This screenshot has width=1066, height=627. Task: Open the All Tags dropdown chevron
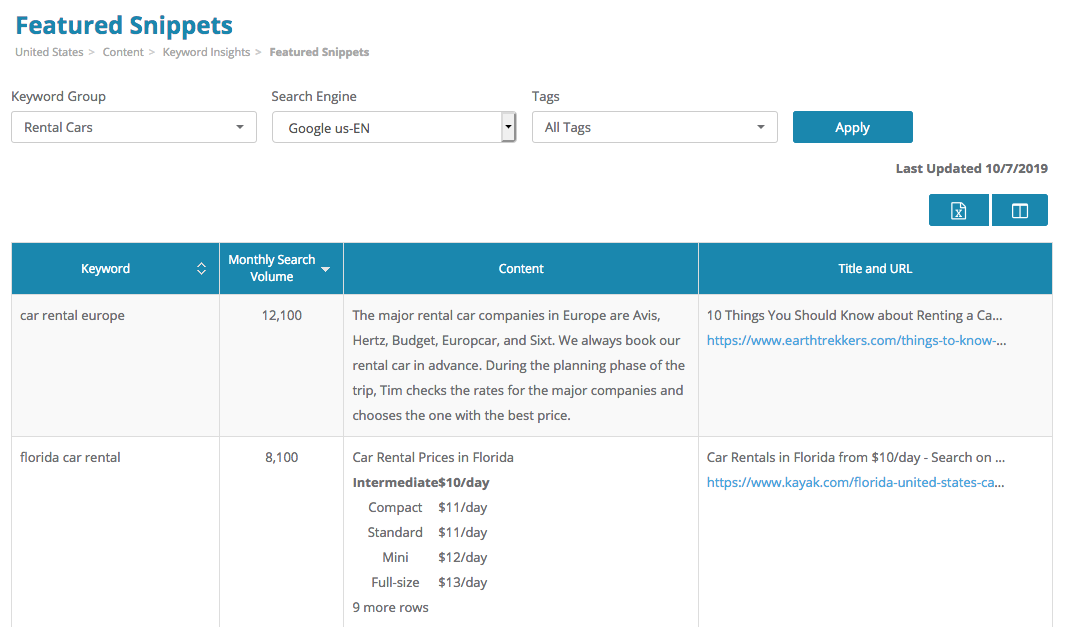(760, 127)
